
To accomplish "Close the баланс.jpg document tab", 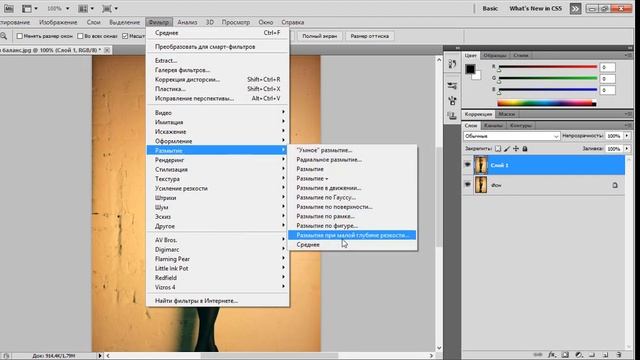I will coord(107,50).
